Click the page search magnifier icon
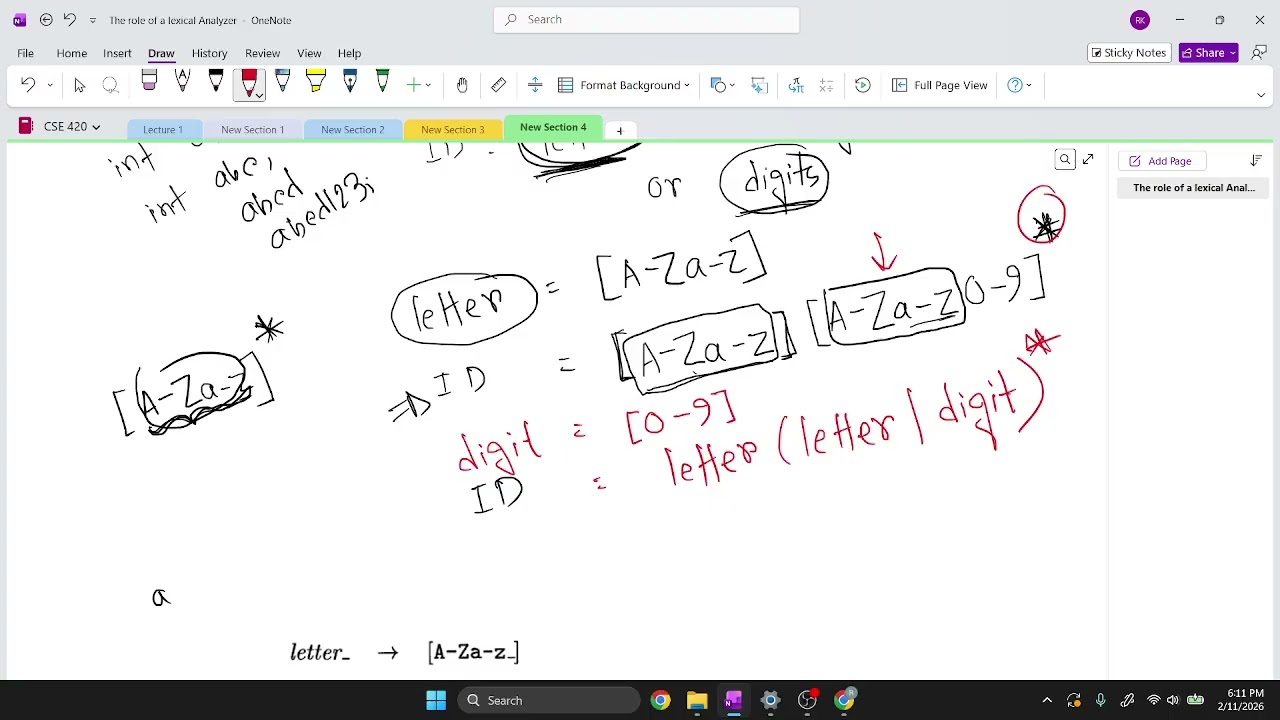The width and height of the screenshot is (1280, 720). tap(1065, 160)
